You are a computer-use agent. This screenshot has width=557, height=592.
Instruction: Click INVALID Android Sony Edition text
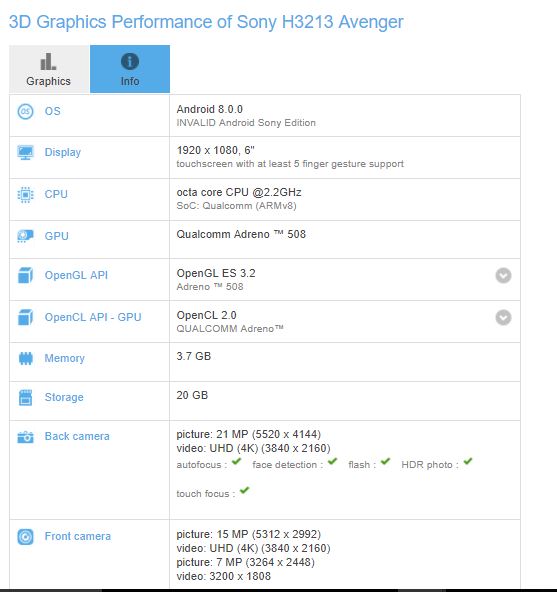pos(246,123)
